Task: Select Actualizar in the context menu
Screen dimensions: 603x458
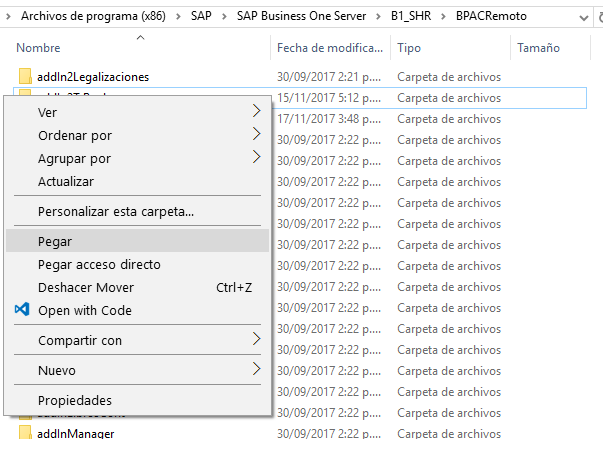Action: 66,181
